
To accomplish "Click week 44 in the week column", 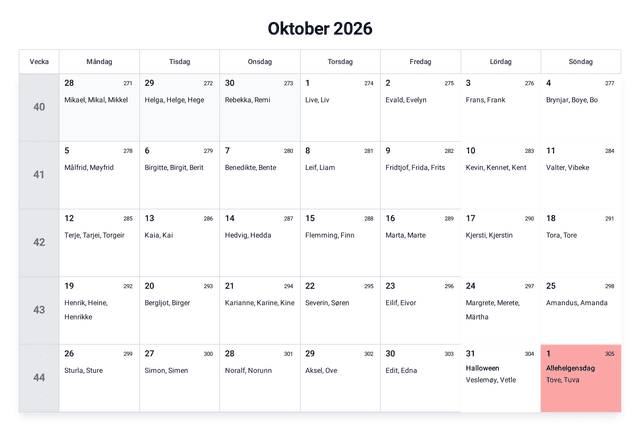I will 39,378.
